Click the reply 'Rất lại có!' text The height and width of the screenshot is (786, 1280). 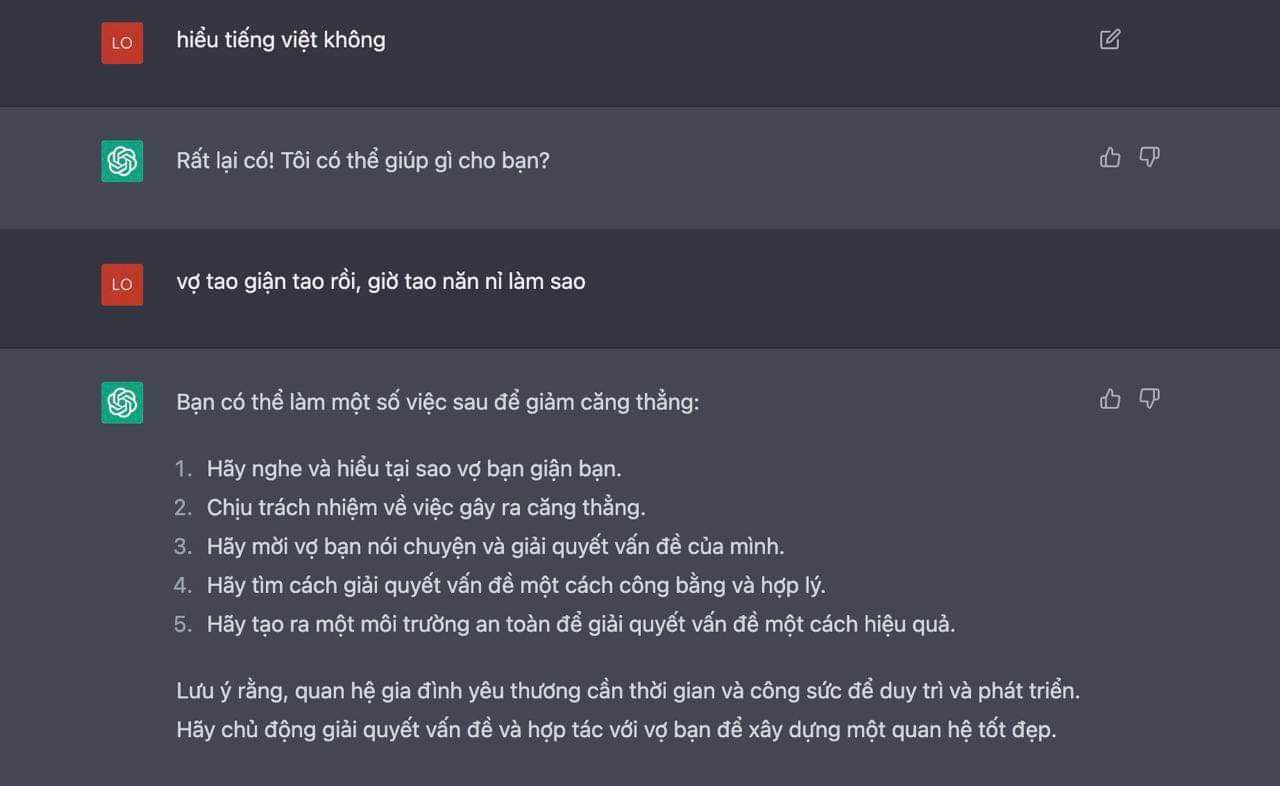pyautogui.click(x=363, y=160)
